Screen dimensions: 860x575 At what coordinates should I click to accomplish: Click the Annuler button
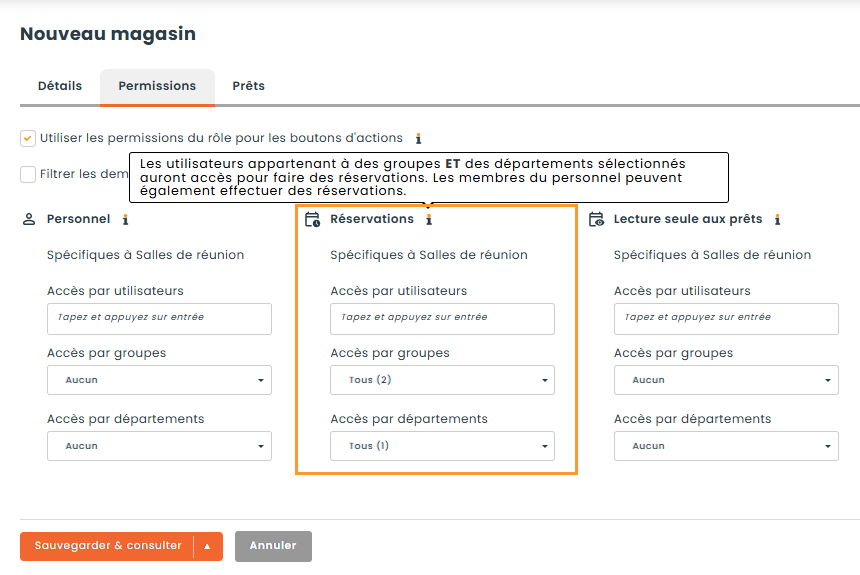coord(273,546)
